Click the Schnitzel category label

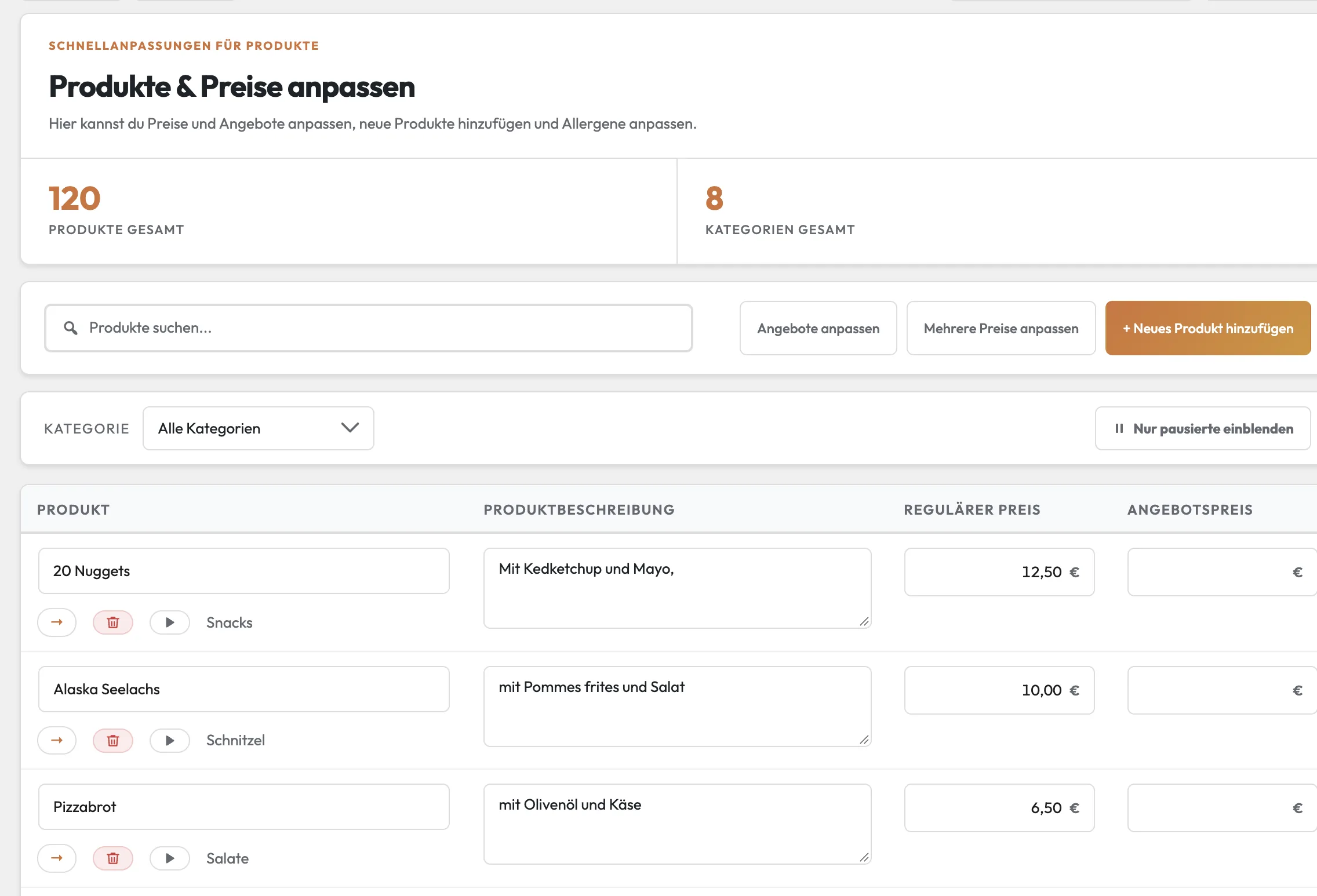click(x=235, y=740)
